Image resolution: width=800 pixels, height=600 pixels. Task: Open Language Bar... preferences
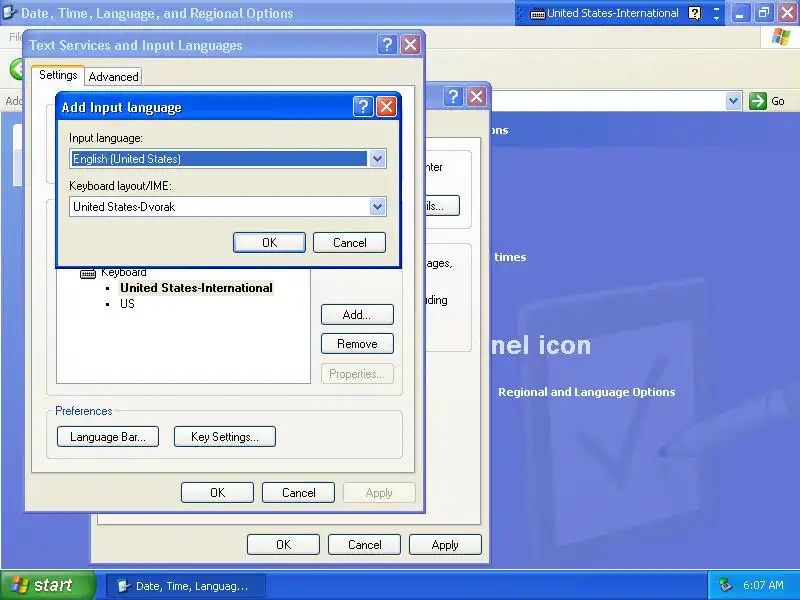coord(108,437)
